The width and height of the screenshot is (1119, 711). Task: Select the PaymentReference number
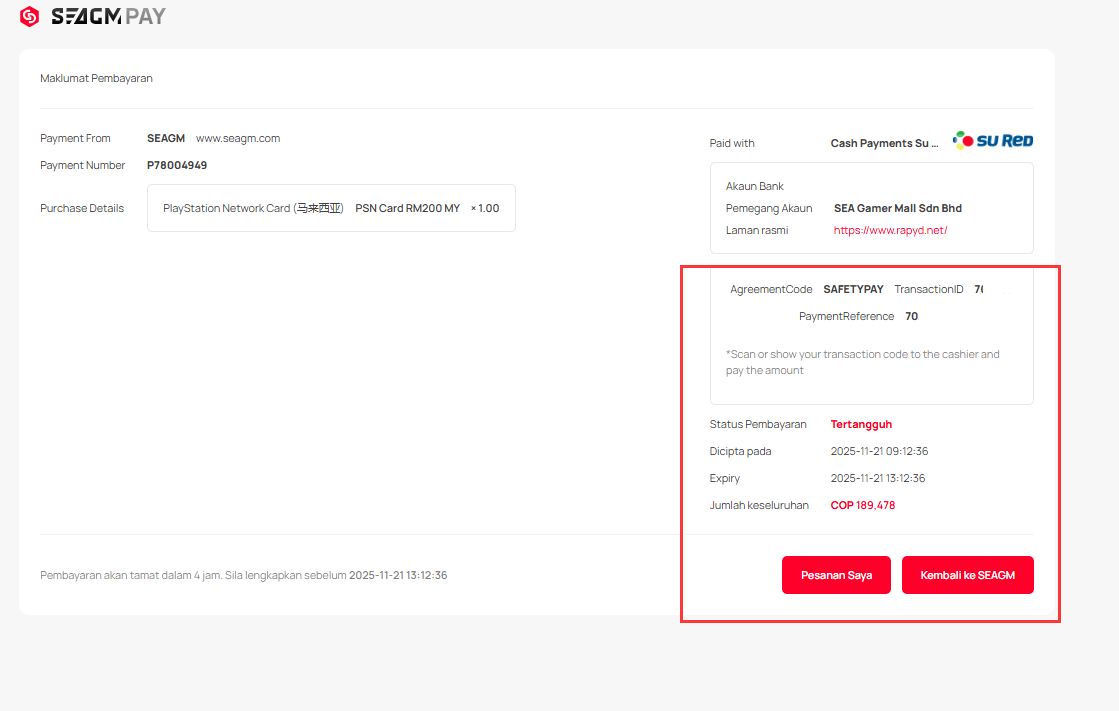pos(911,316)
